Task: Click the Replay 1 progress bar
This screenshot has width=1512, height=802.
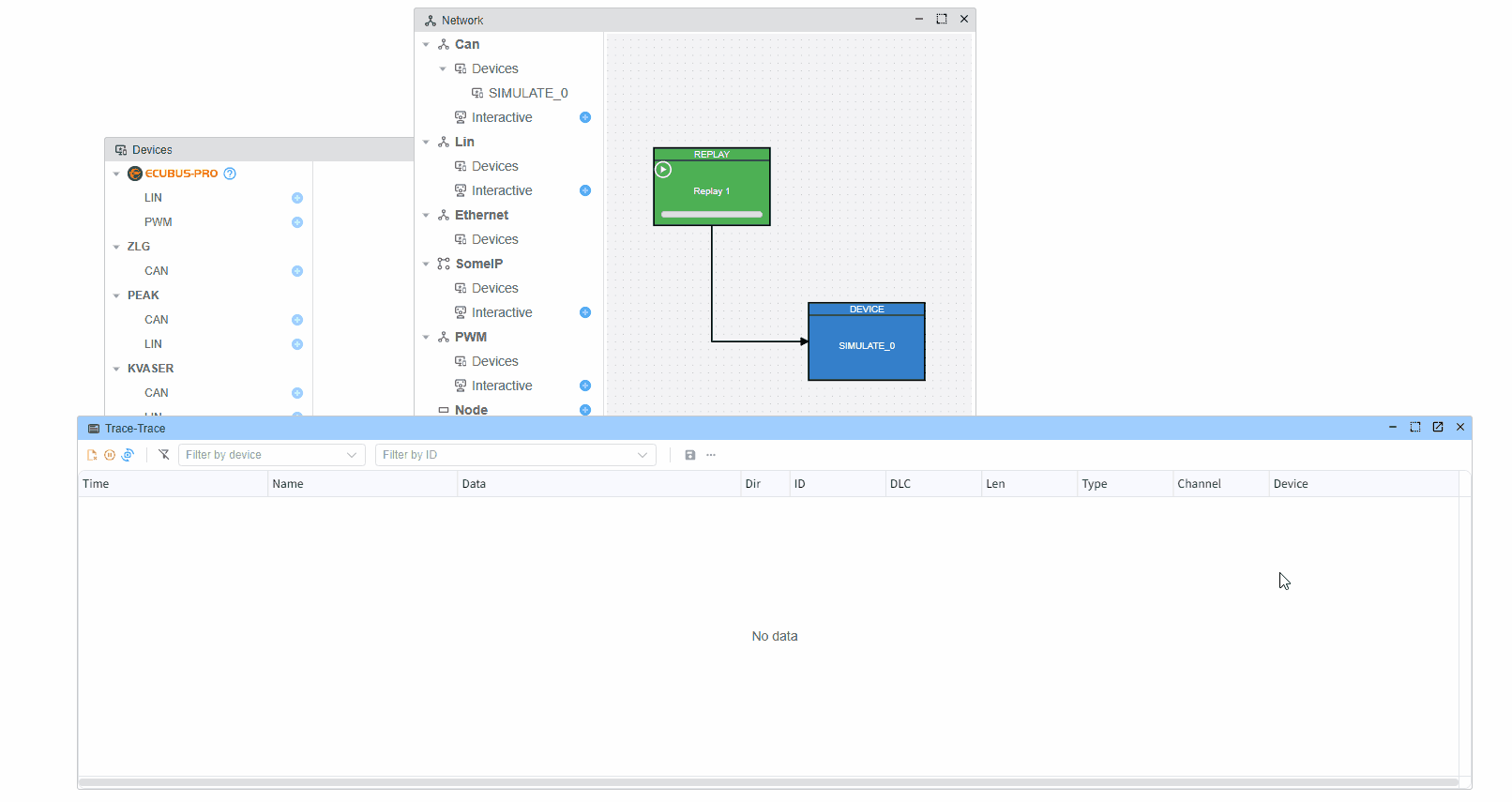Action: tap(711, 214)
